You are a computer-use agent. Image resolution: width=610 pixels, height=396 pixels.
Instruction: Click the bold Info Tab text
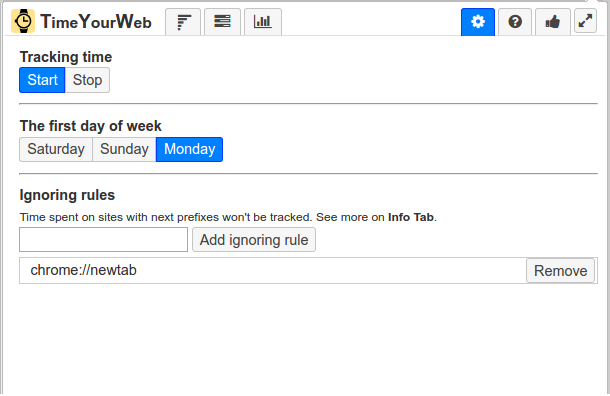[x=410, y=217]
